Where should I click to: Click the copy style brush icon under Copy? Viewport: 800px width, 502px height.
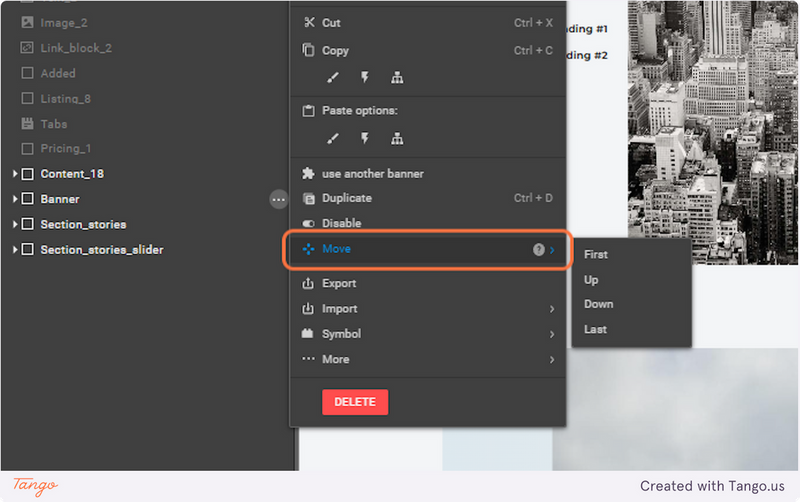pos(333,78)
